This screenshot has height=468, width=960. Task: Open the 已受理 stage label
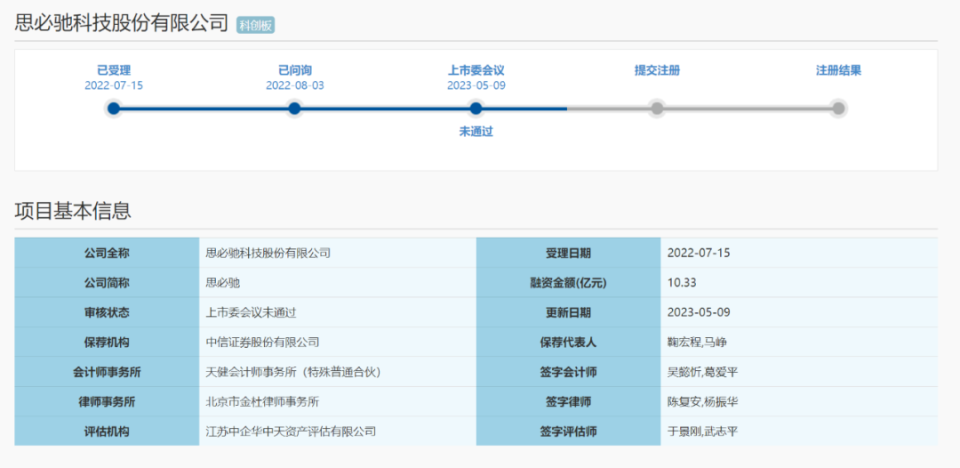(x=114, y=70)
